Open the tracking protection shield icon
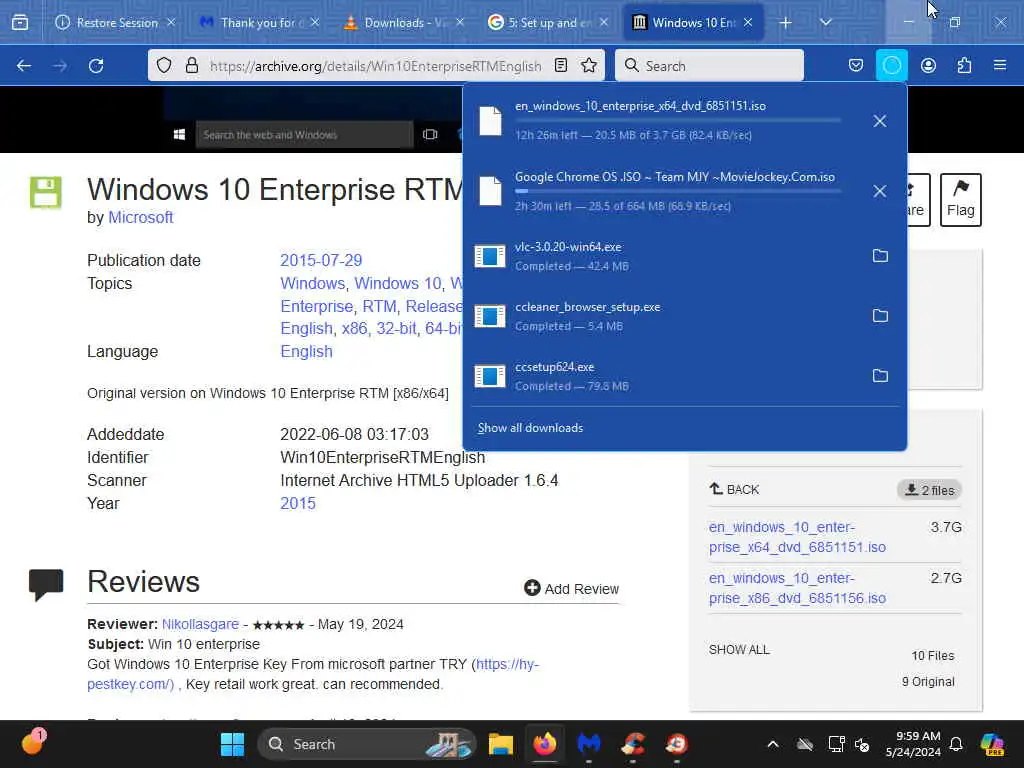Viewport: 1024px width, 768px height. click(x=164, y=66)
